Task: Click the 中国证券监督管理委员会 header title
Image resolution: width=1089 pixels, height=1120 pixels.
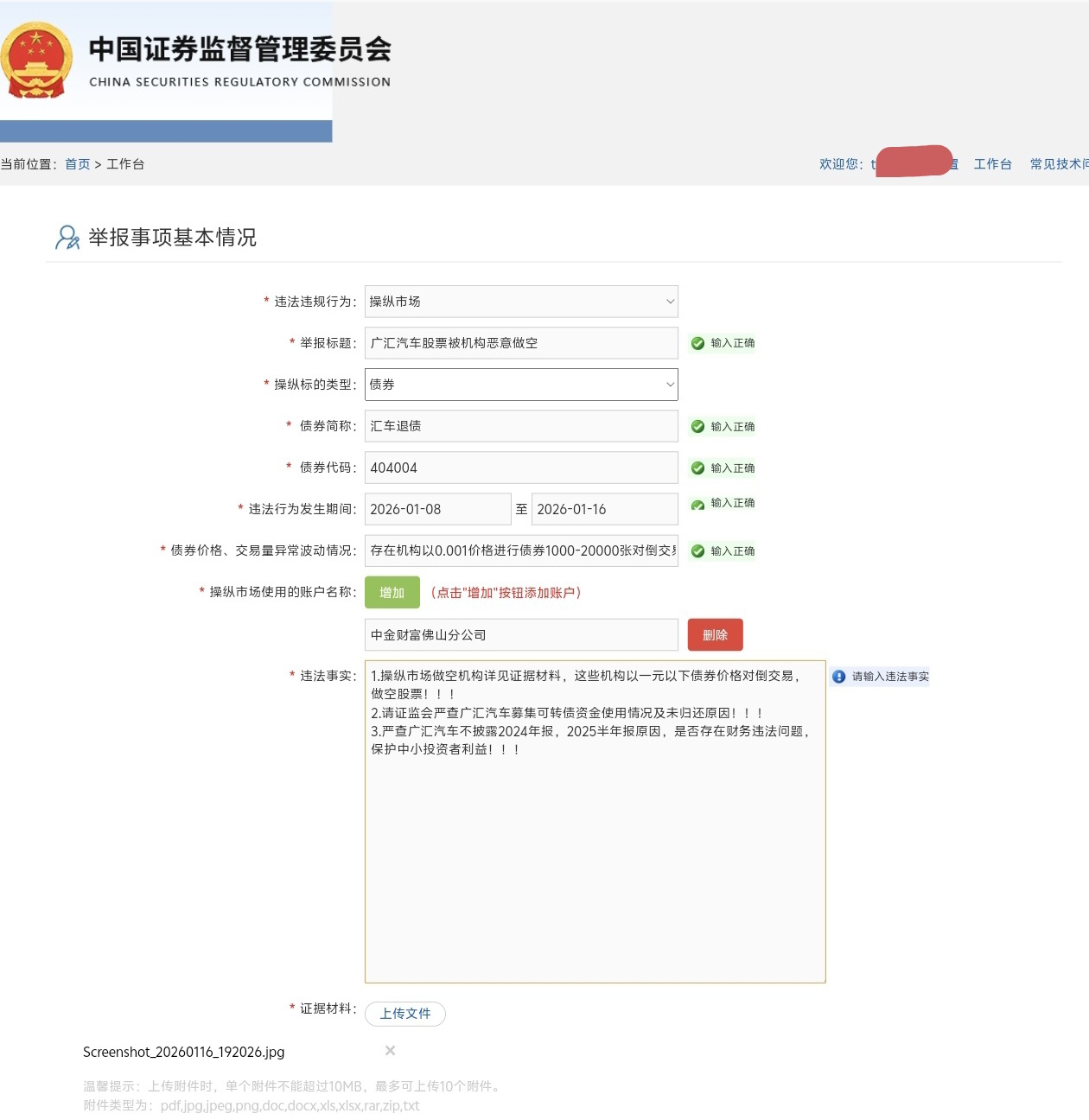Action: pos(240,49)
